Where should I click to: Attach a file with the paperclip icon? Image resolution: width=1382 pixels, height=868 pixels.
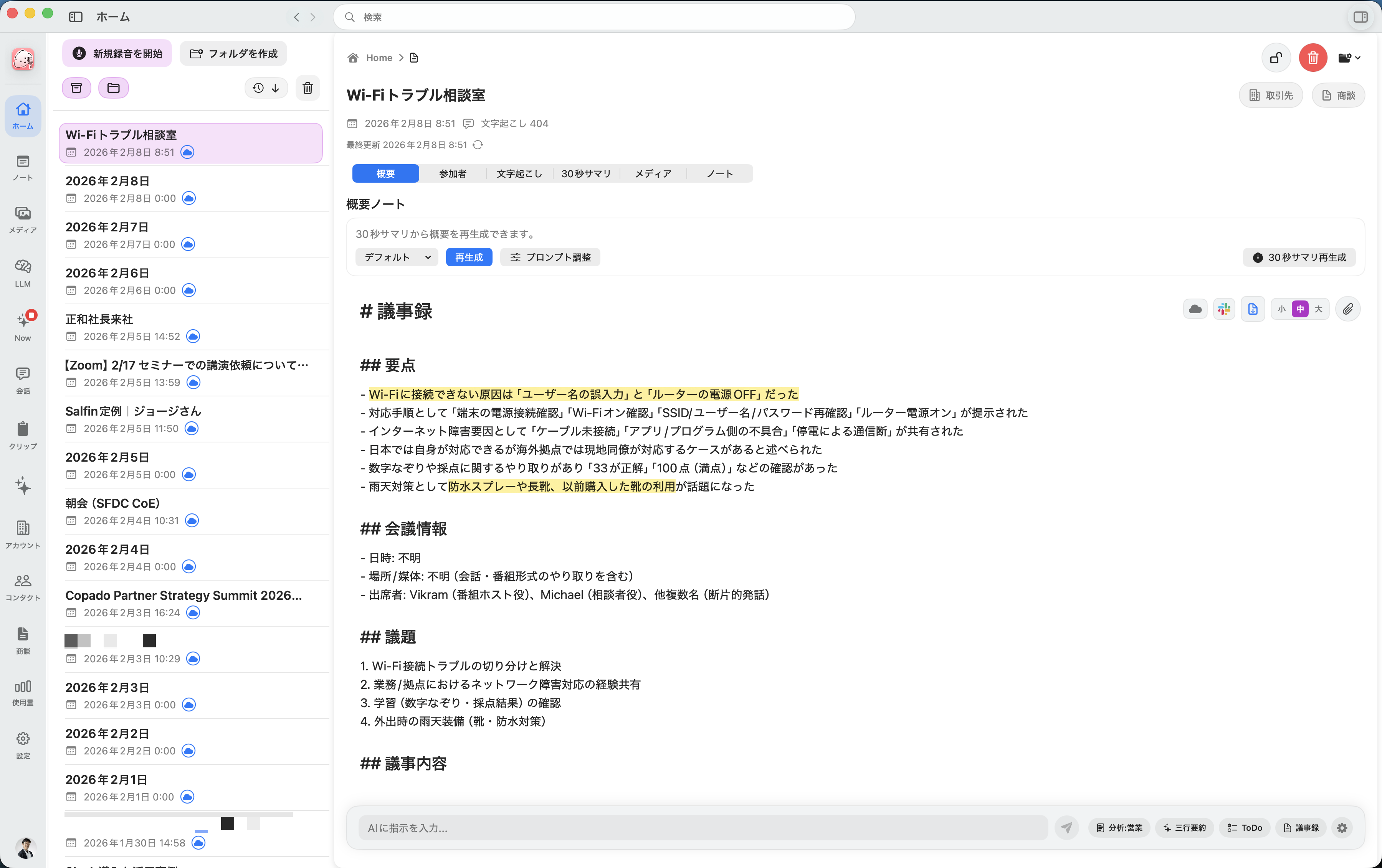[1348, 309]
